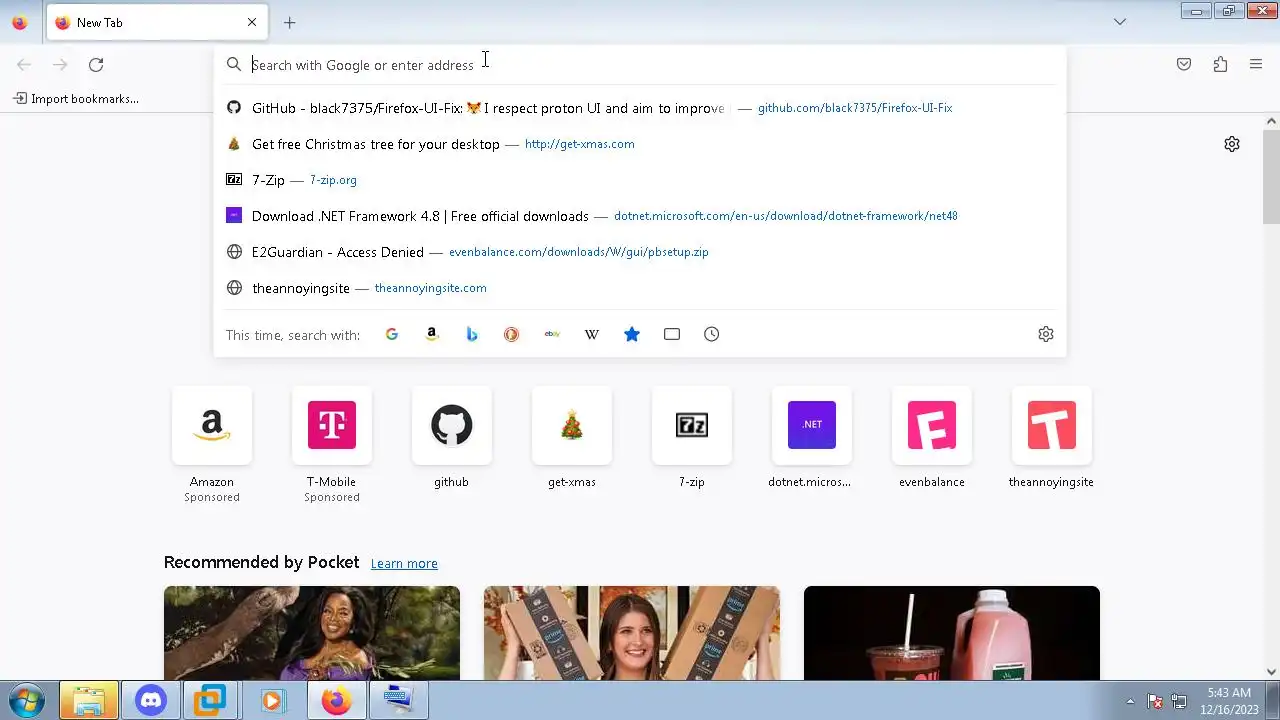Click the scrollbar down arrow
Screen dimensions: 1280x720
(x=1271, y=672)
